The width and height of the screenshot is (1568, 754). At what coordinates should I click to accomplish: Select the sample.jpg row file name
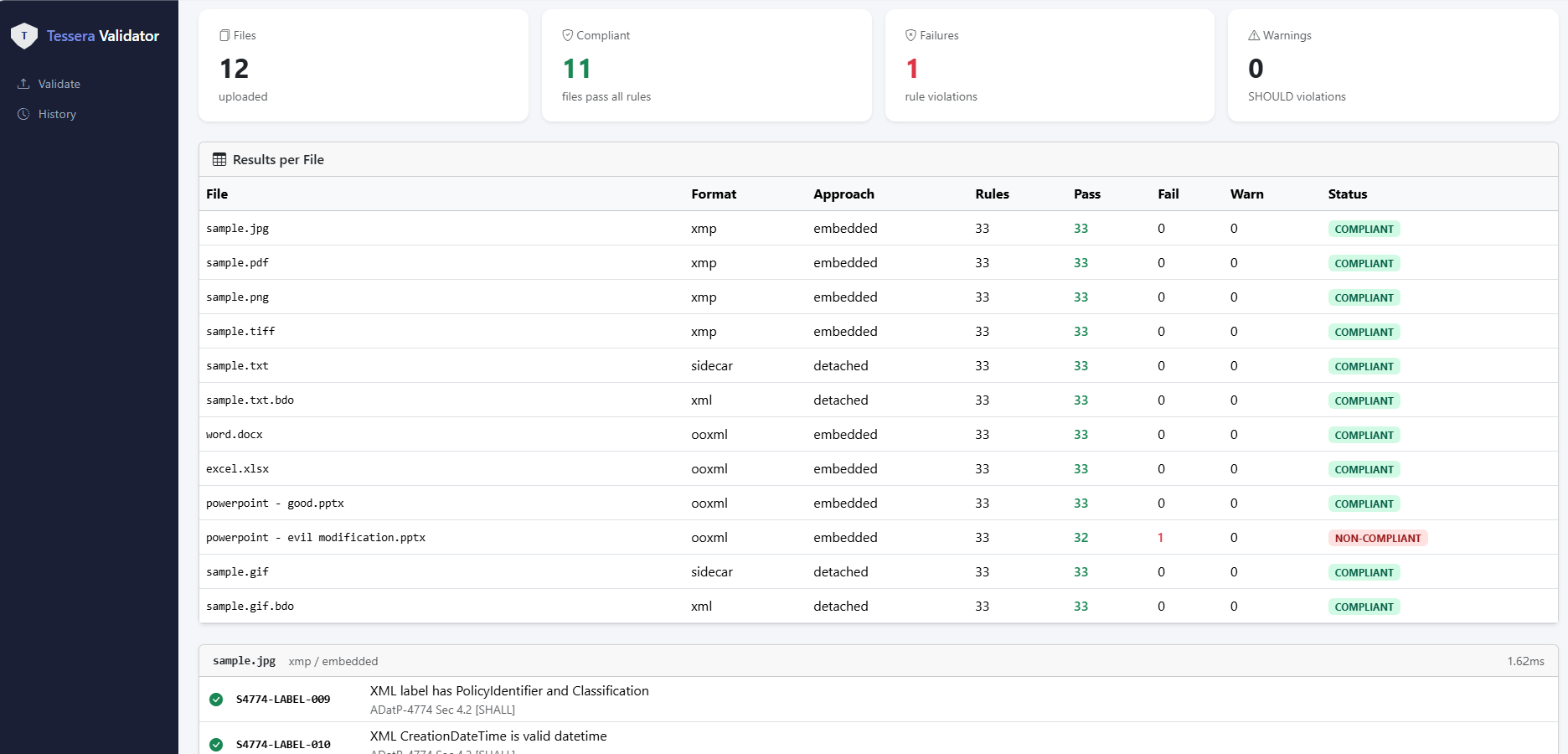pos(238,228)
